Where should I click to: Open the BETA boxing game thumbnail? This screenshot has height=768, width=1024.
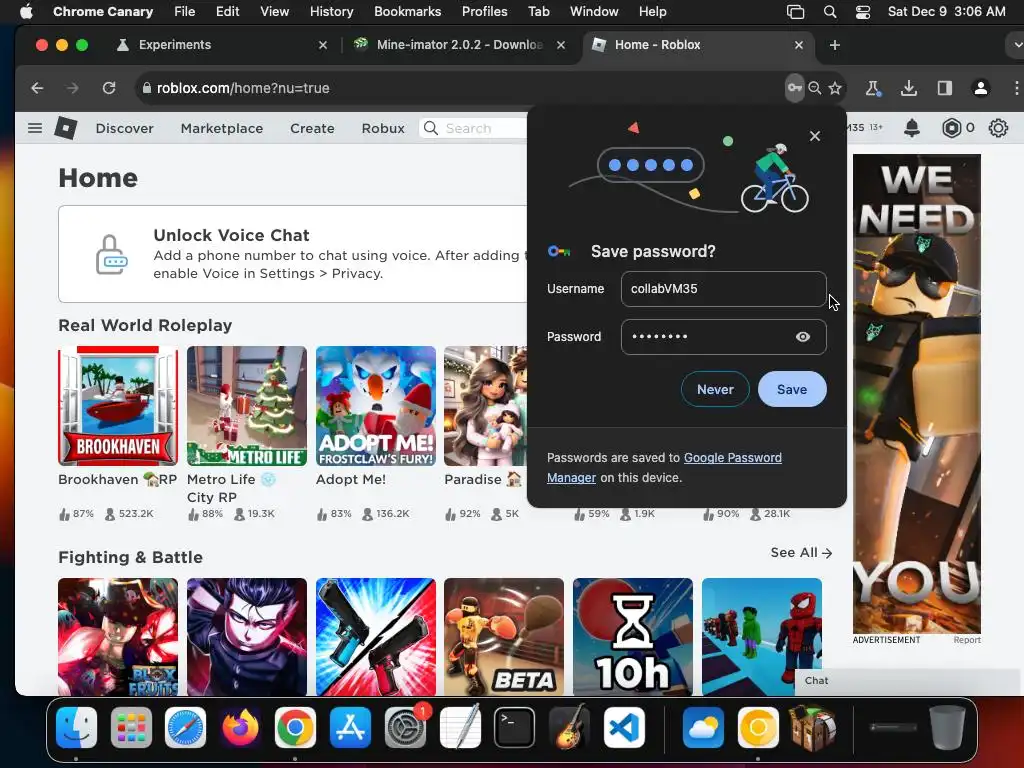pyautogui.click(x=504, y=637)
